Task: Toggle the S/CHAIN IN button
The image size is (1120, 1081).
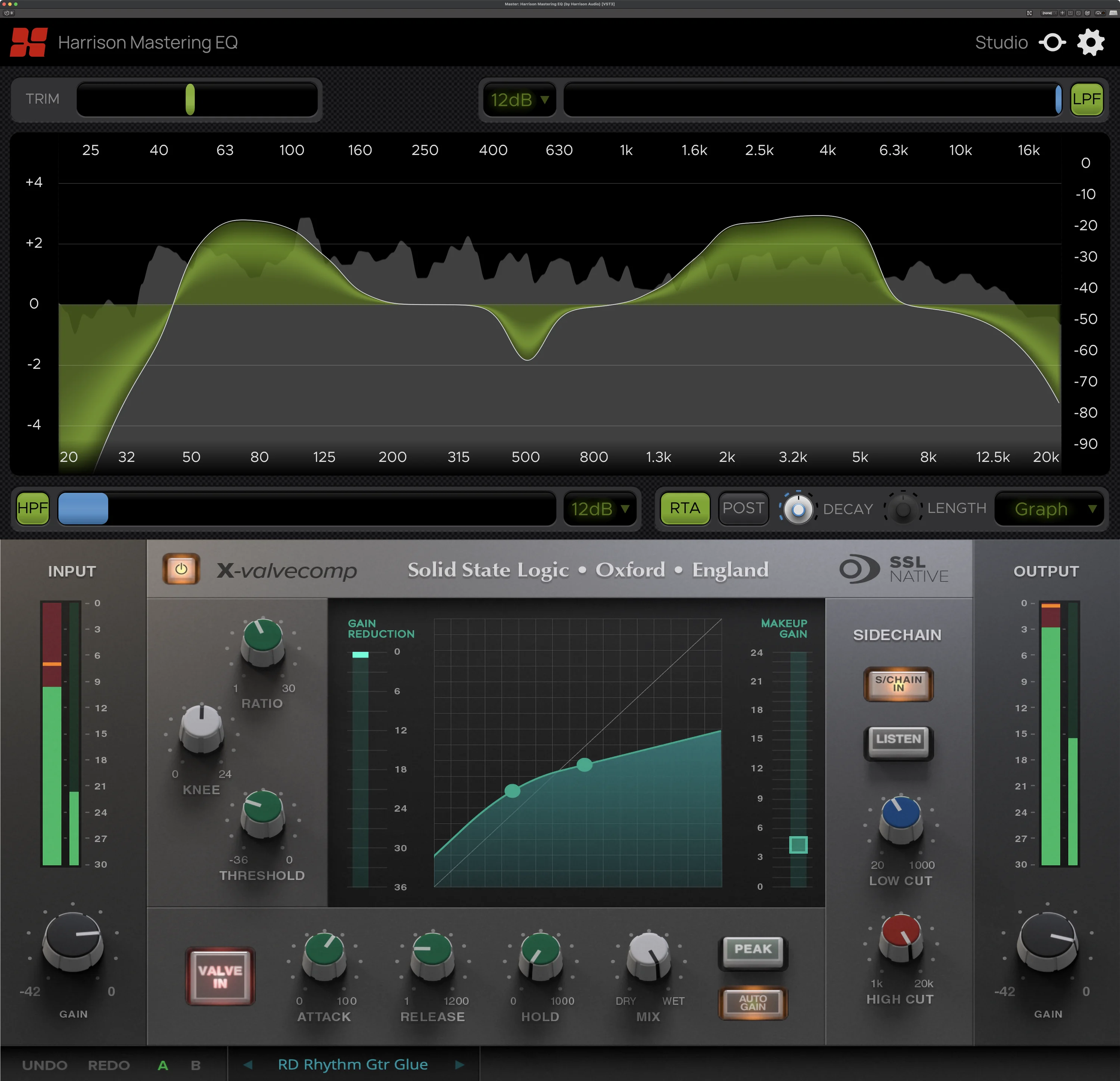Action: coord(898,684)
